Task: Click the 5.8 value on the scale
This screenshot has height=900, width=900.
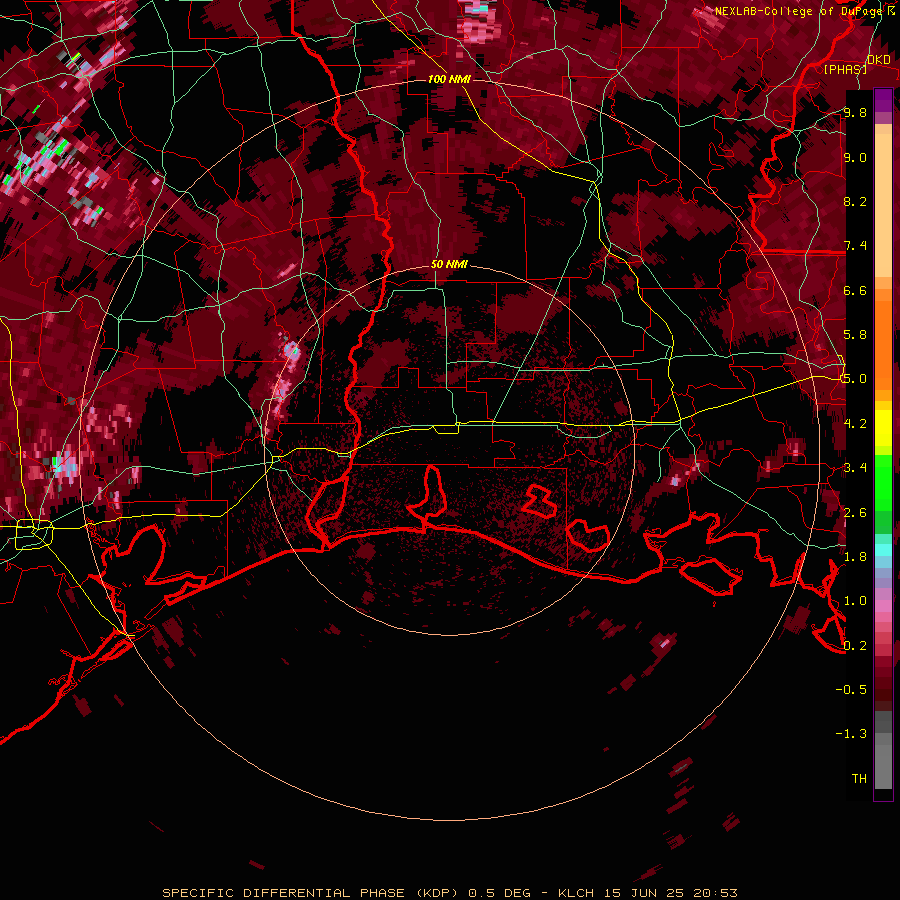Action: [855, 335]
